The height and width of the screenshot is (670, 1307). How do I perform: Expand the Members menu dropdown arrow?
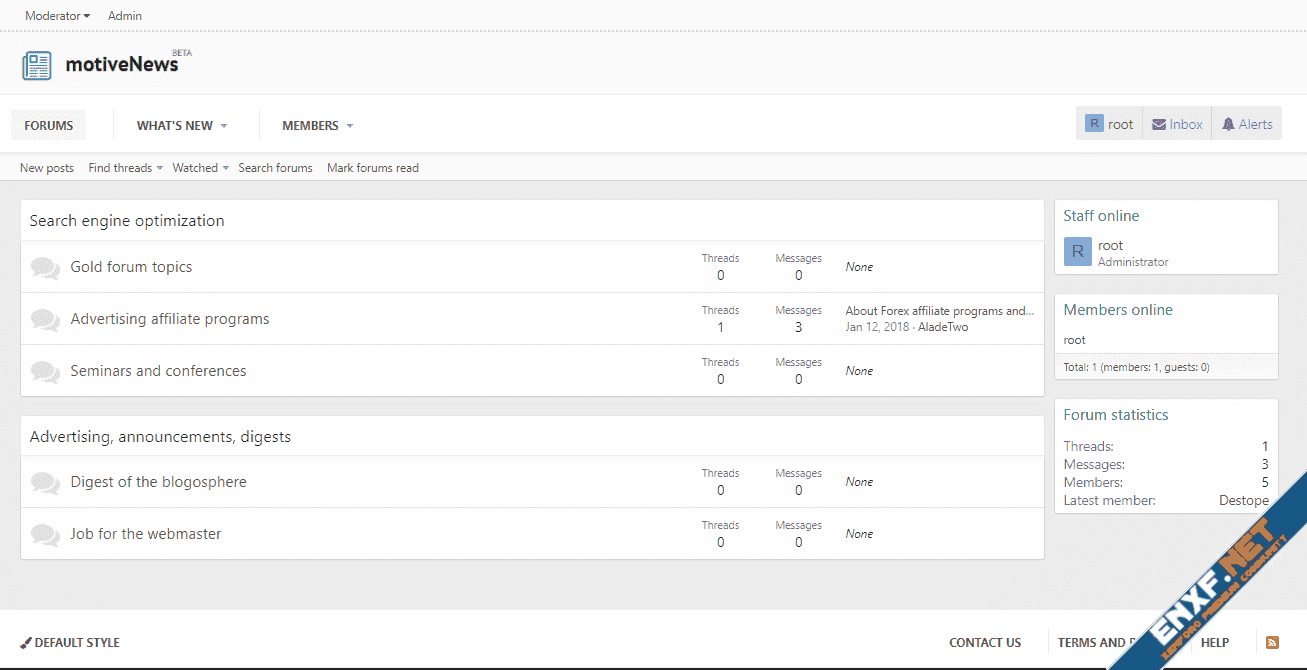(350, 126)
